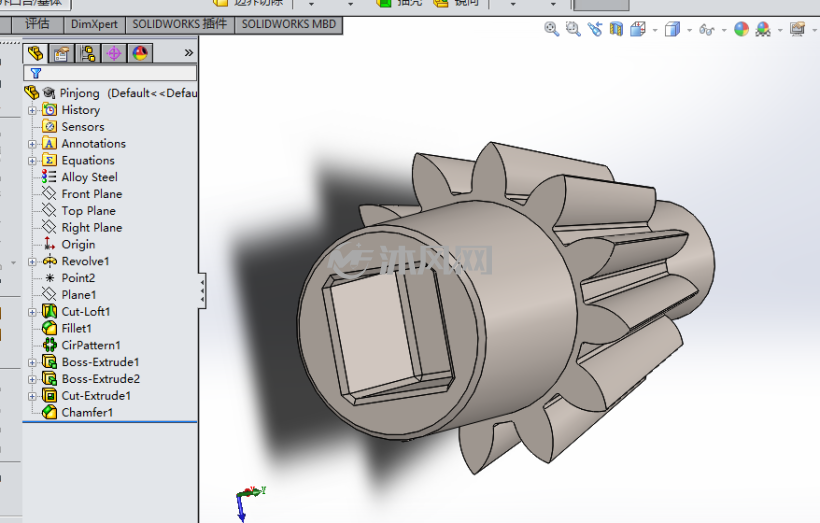This screenshot has height=523, width=820.
Task: Select Plane1 in the tree
Action: point(78,295)
